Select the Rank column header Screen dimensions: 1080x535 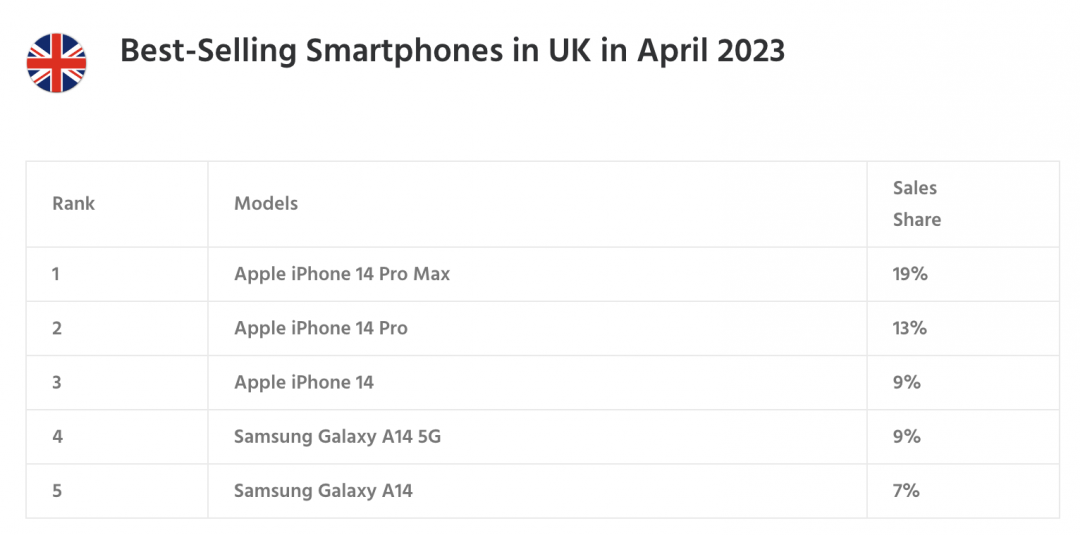[74, 204]
